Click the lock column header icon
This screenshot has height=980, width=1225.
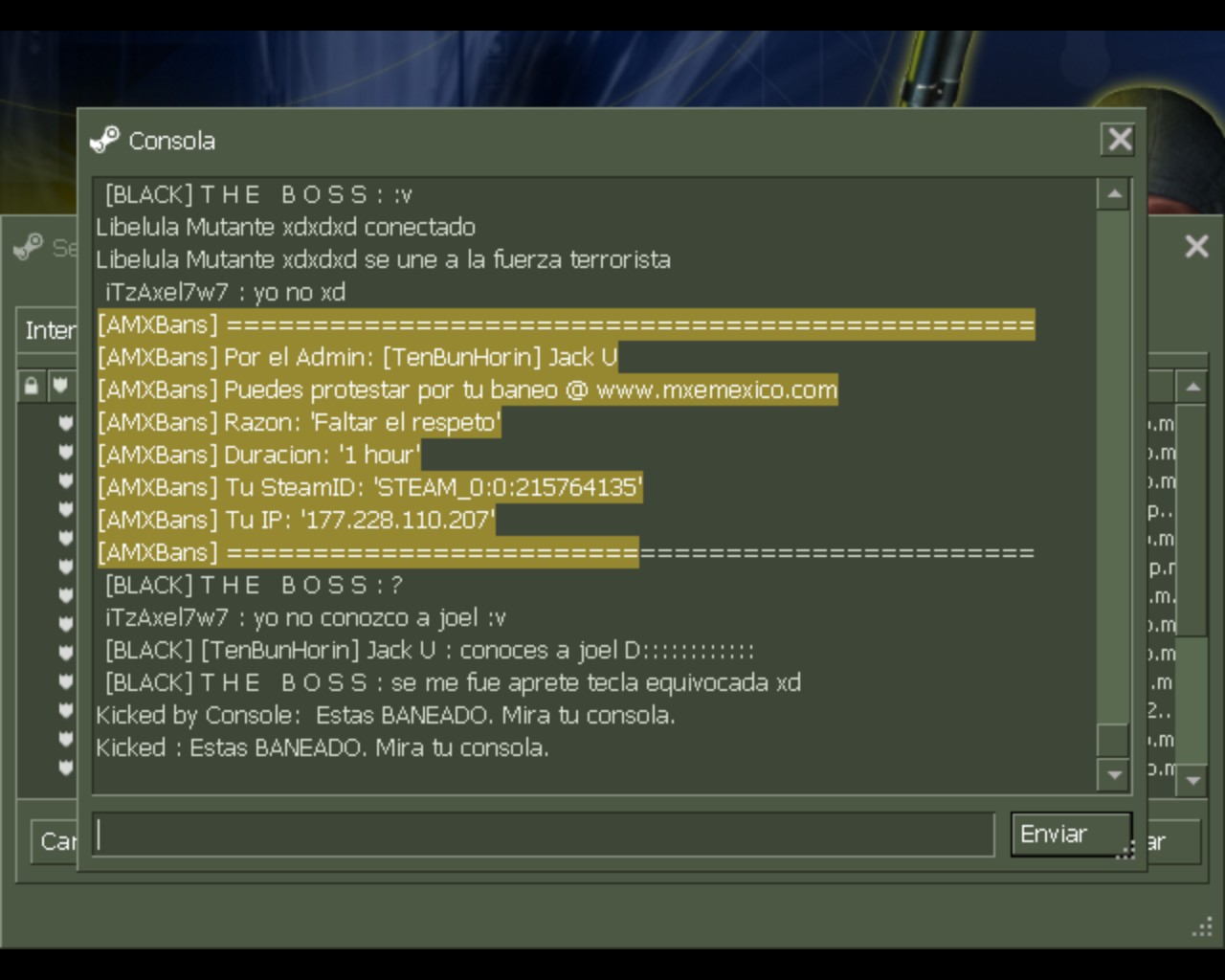pos(32,386)
